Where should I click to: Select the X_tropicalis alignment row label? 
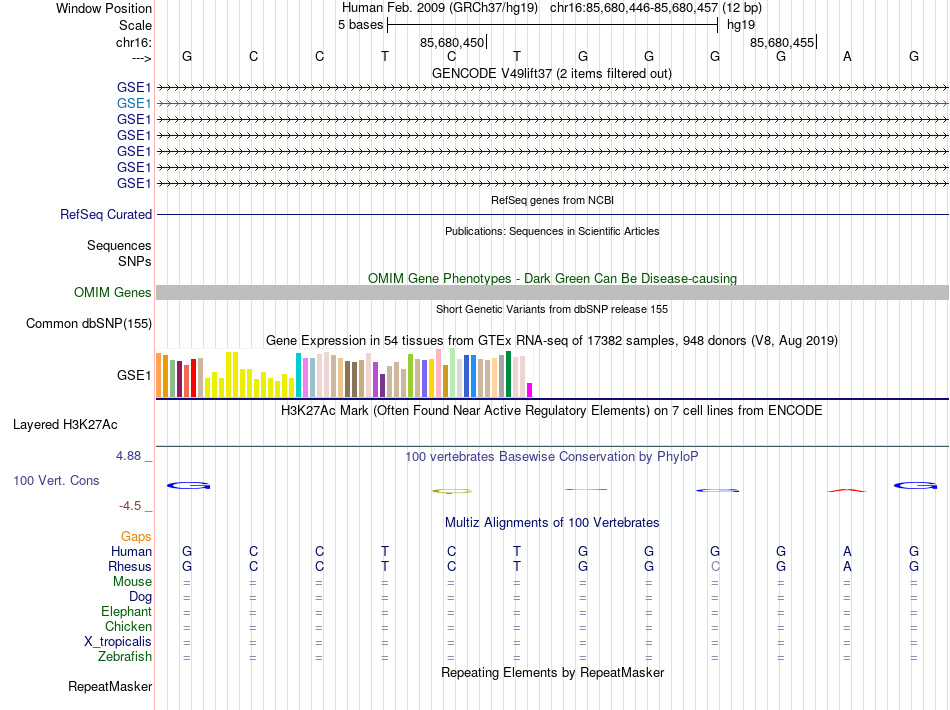pos(118,642)
